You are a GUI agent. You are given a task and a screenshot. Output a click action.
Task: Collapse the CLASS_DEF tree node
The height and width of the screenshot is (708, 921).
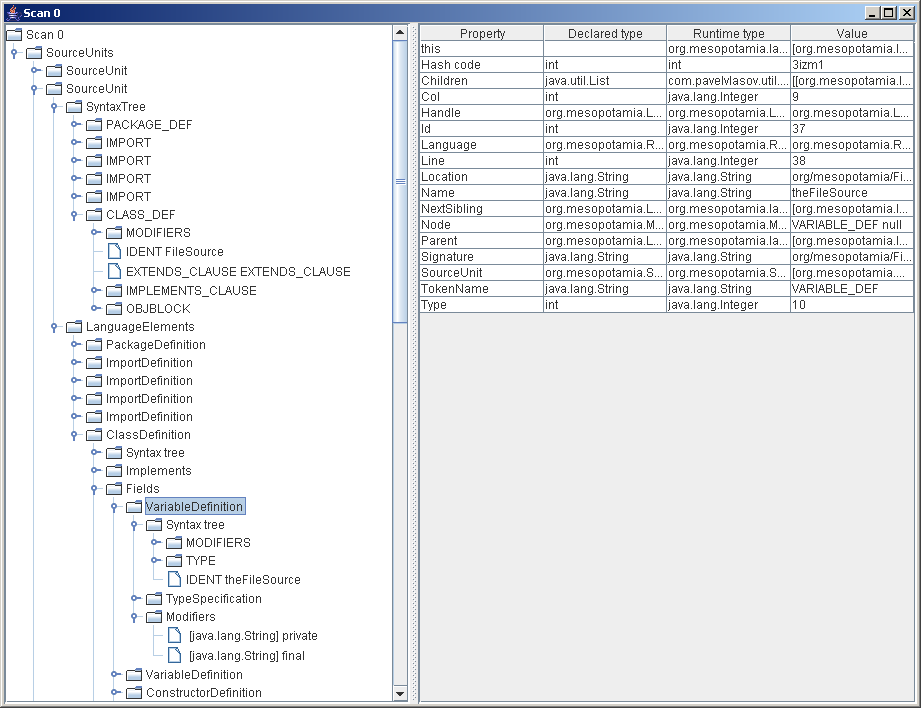tap(74, 215)
